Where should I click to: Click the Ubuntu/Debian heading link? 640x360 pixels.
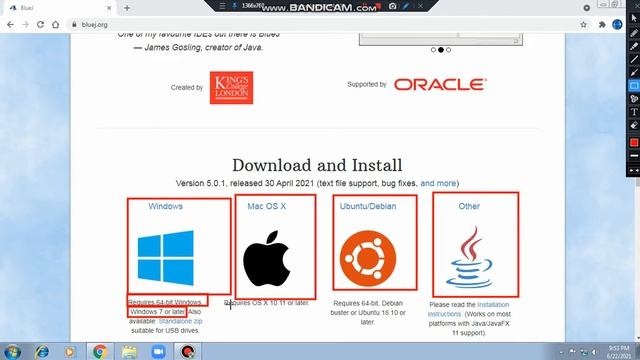coord(368,206)
